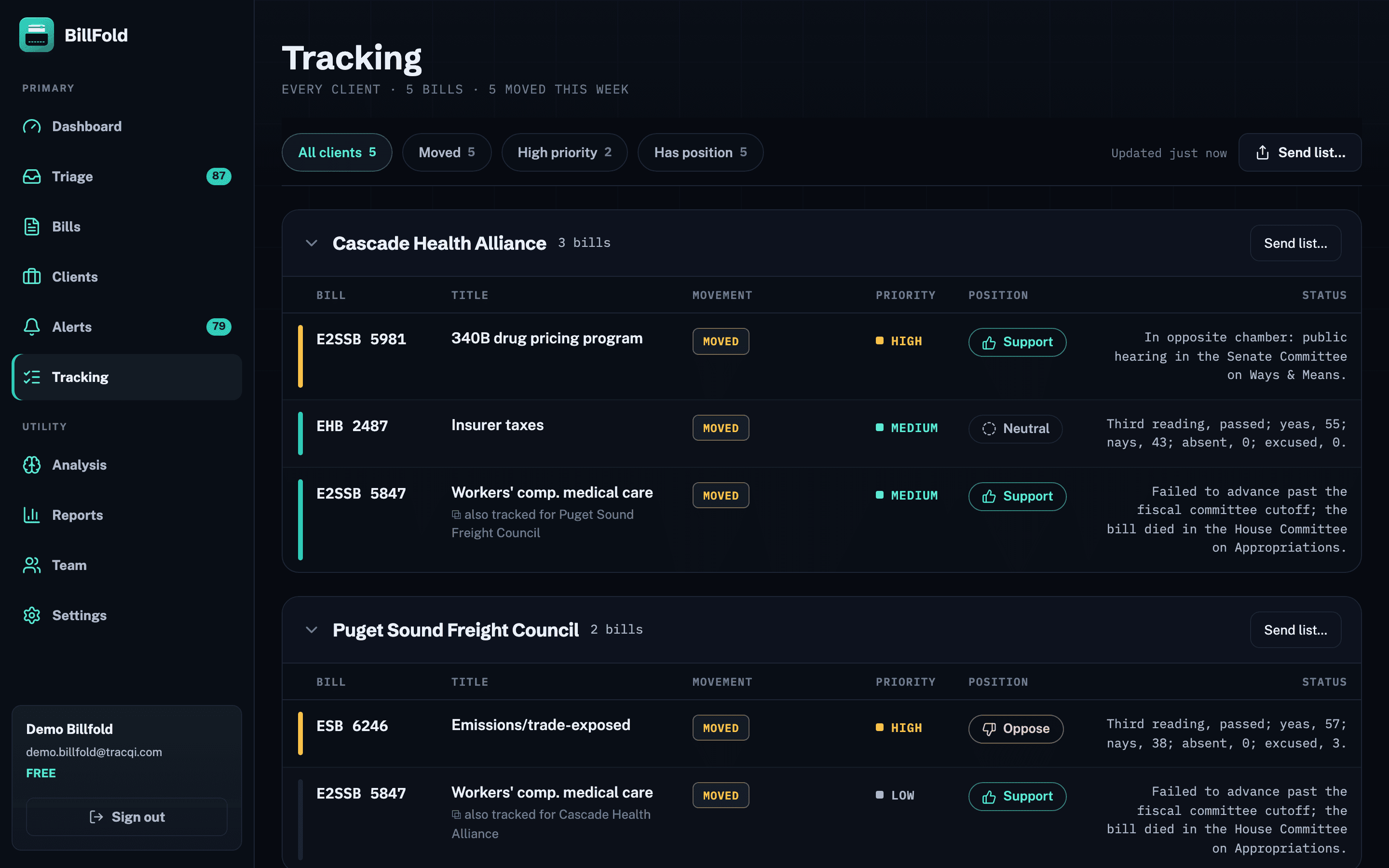
Task: Click MOVED badge on ESB 6246
Action: [721, 728]
